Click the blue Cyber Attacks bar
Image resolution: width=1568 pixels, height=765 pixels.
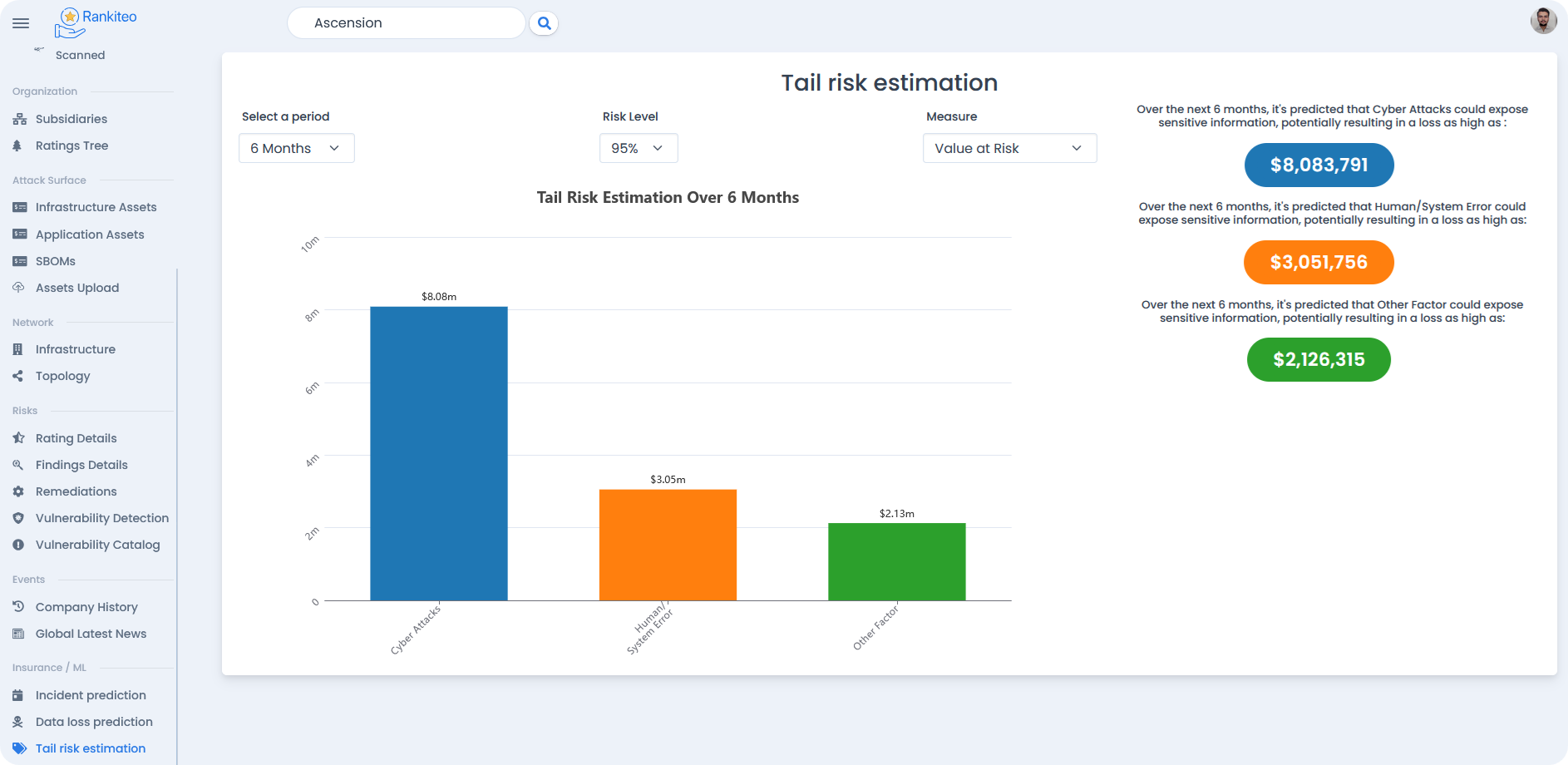tap(438, 453)
